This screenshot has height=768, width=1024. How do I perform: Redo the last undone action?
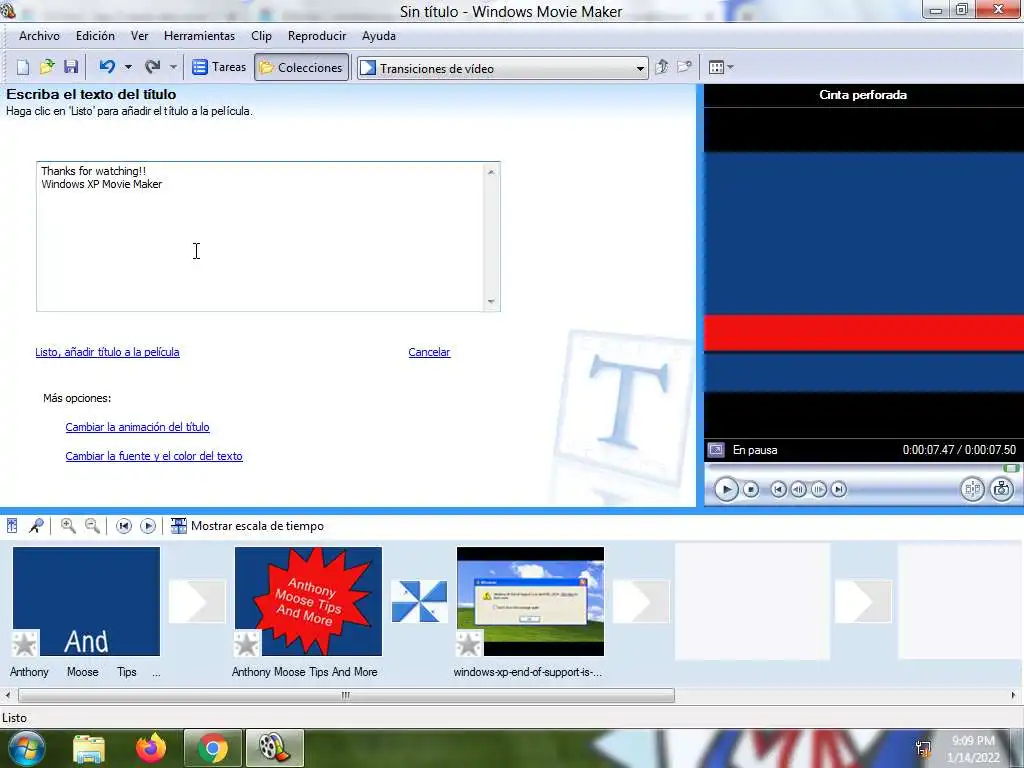[153, 67]
